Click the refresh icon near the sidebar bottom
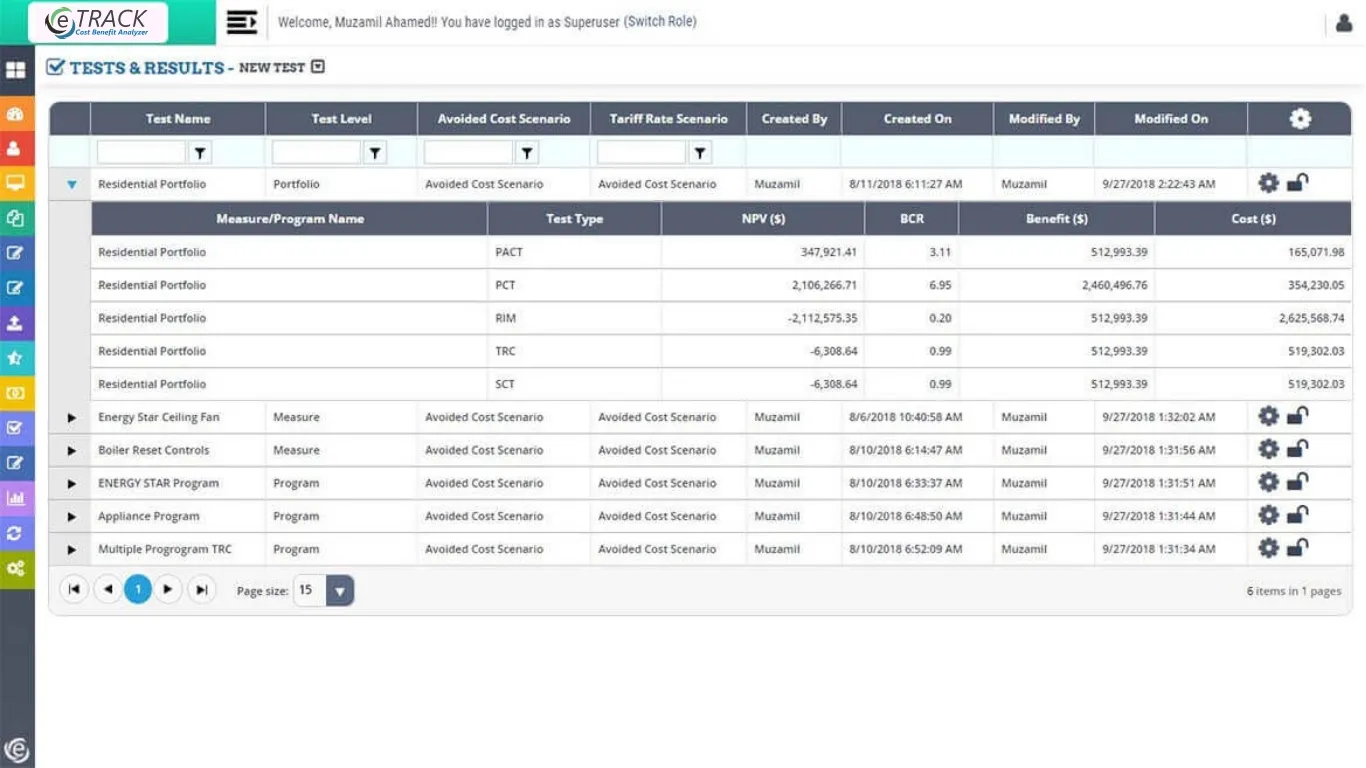1366x768 pixels. coord(16,532)
